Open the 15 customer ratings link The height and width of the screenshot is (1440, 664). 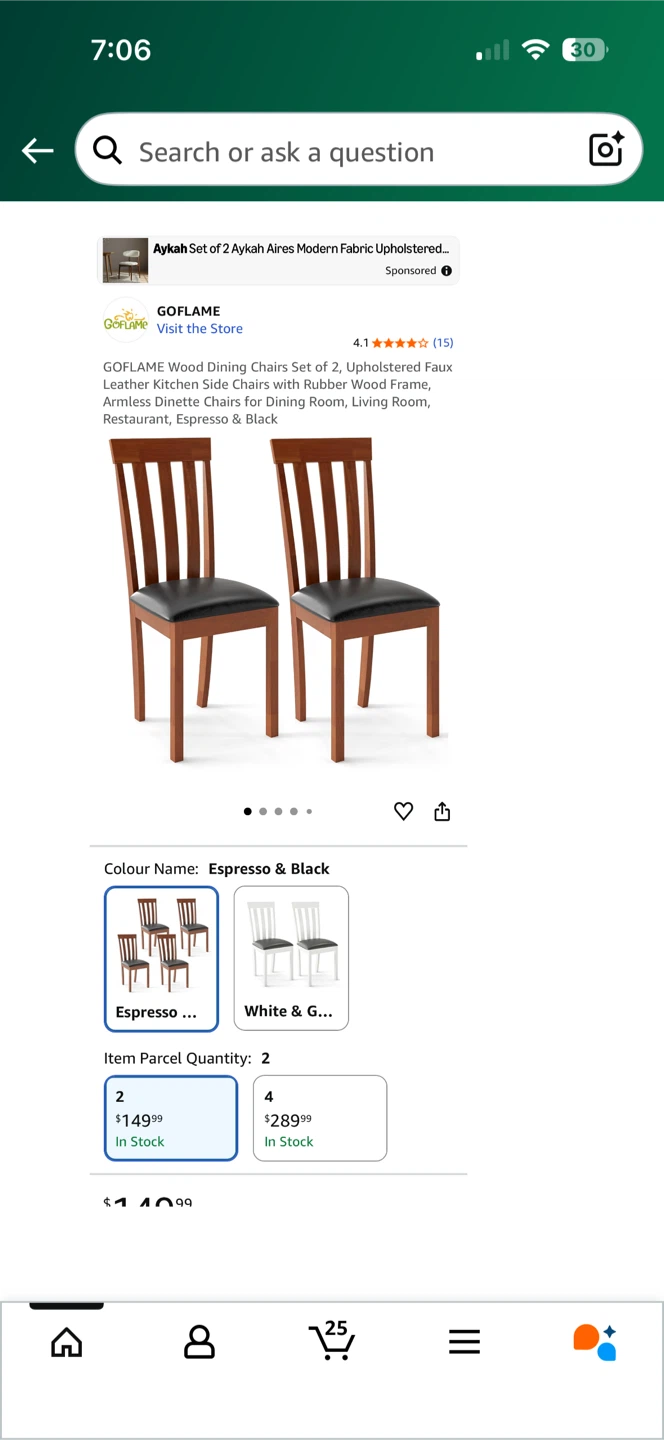pyautogui.click(x=443, y=343)
